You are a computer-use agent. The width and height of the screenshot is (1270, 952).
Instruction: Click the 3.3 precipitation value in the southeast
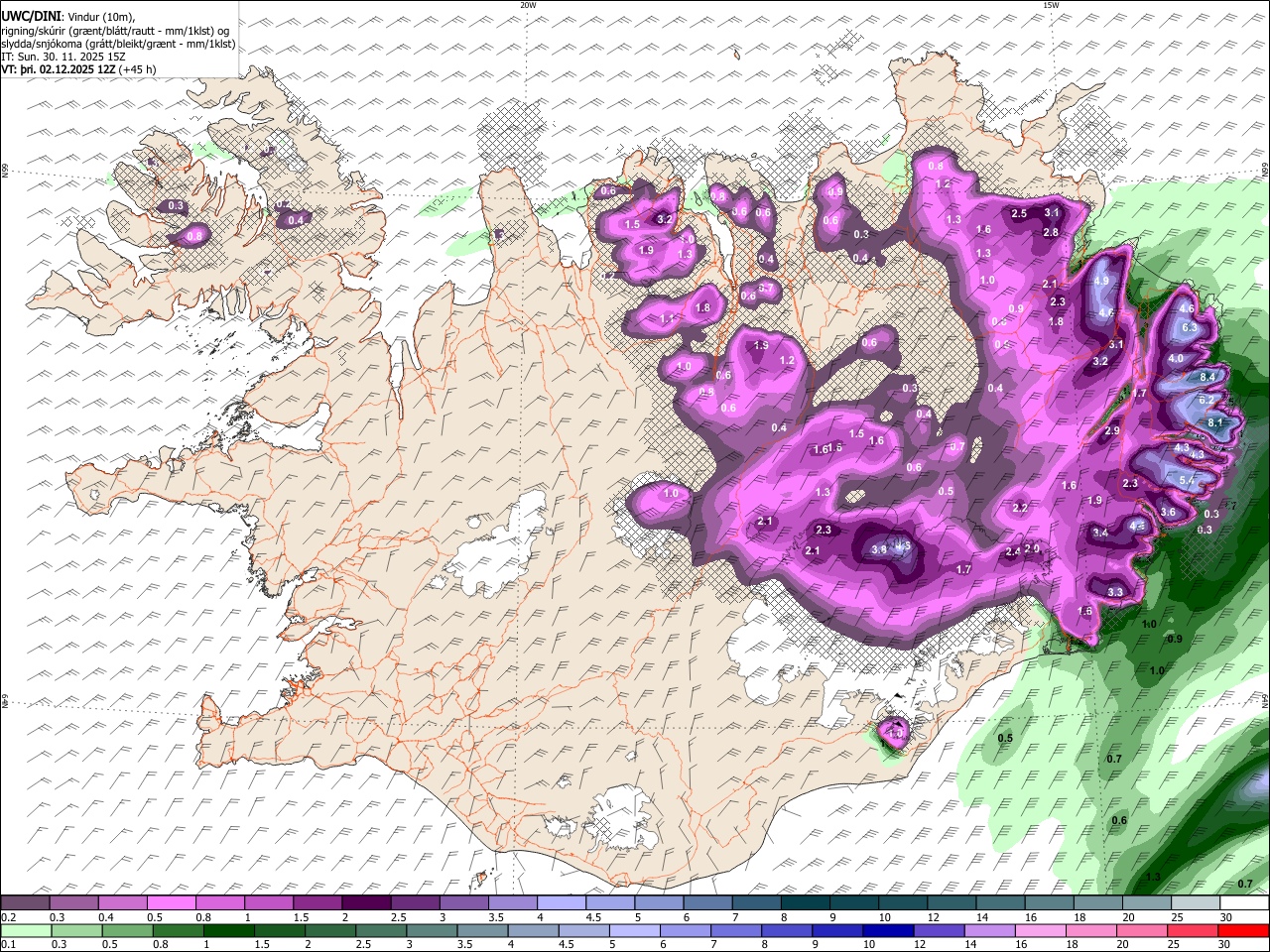(1115, 592)
